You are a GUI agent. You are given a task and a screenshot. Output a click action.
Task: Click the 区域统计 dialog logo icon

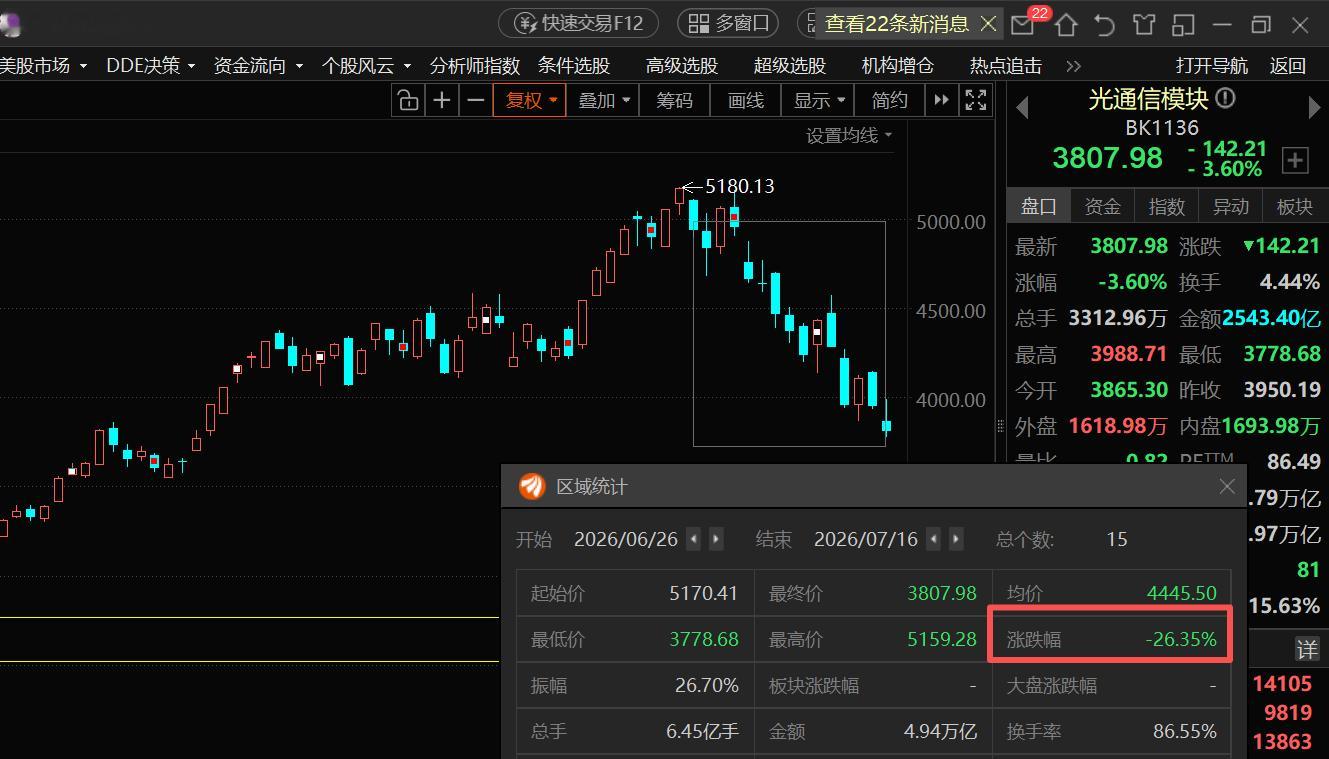pyautogui.click(x=532, y=487)
